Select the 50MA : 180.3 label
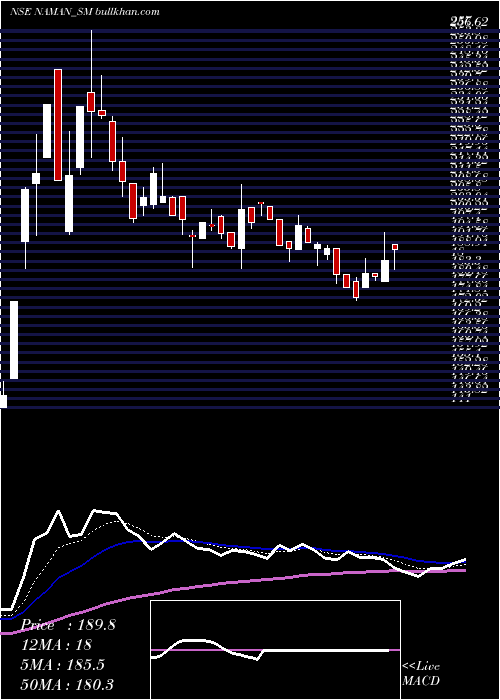500x700 pixels. coord(66,685)
